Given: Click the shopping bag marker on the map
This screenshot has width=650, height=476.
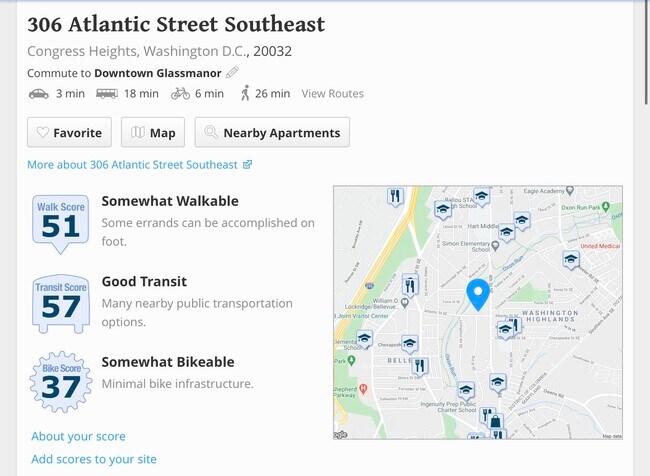Looking at the screenshot, I should pos(495,421).
